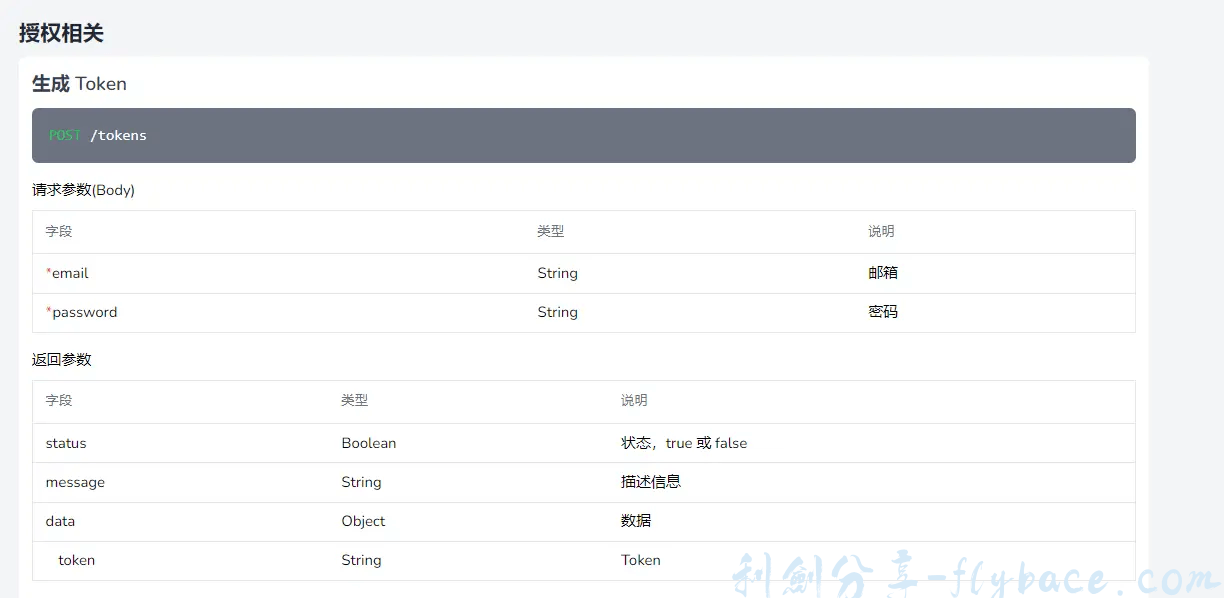Click the indented token field name

tap(77, 560)
